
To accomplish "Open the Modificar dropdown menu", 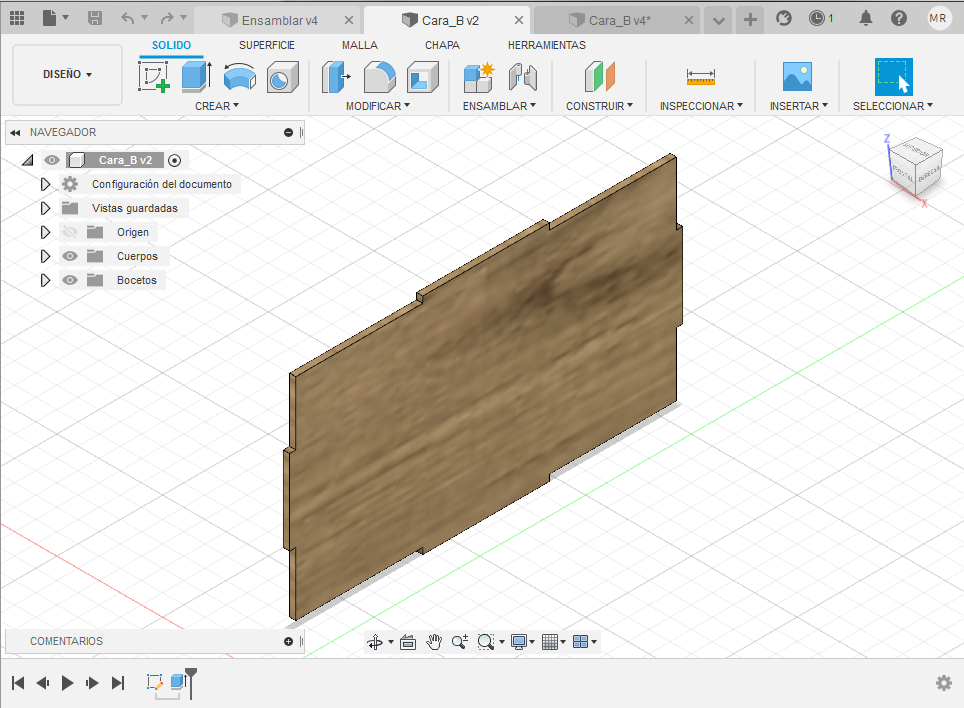I will 378,106.
